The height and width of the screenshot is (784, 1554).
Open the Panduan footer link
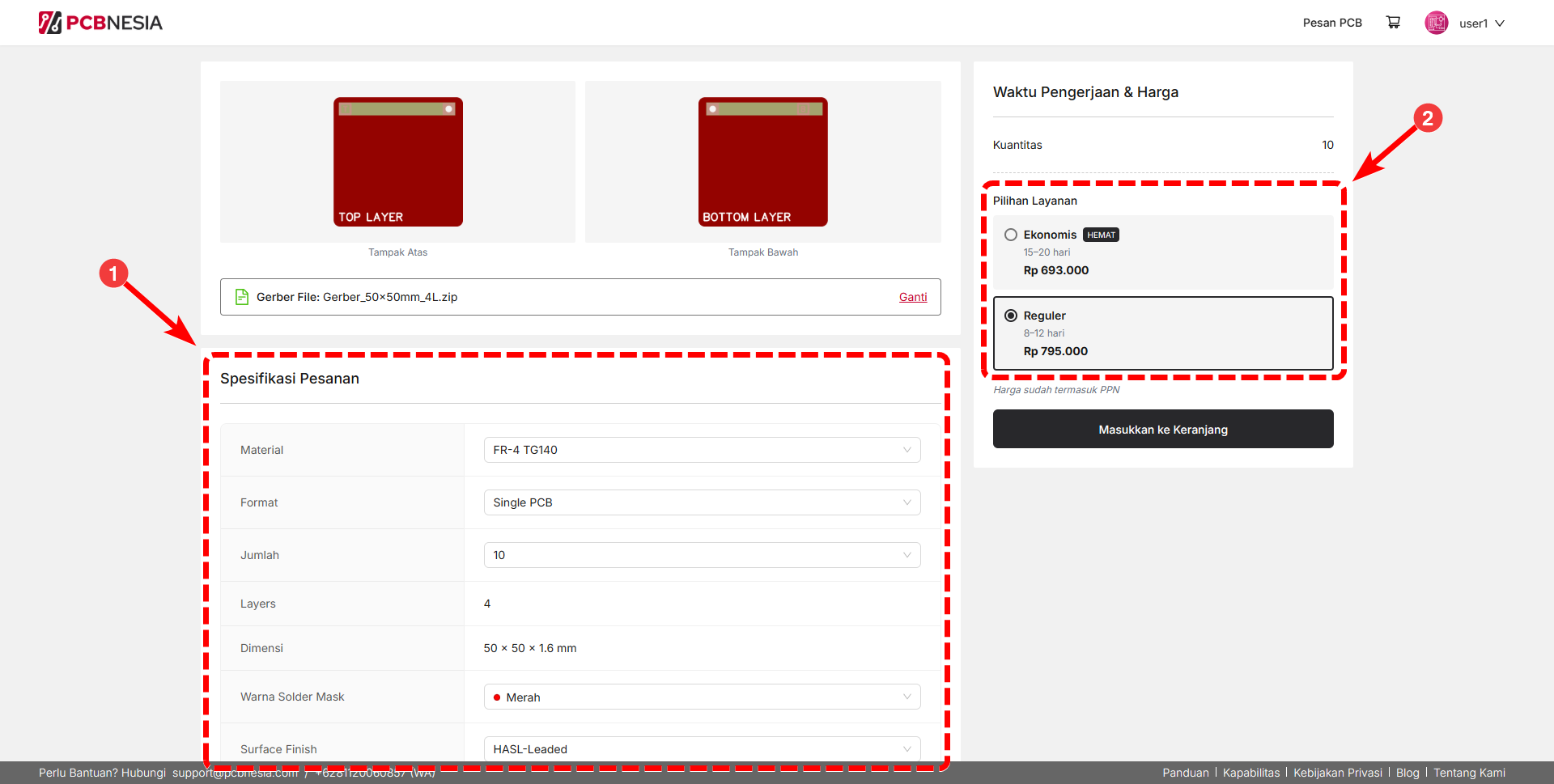pyautogui.click(x=1186, y=773)
